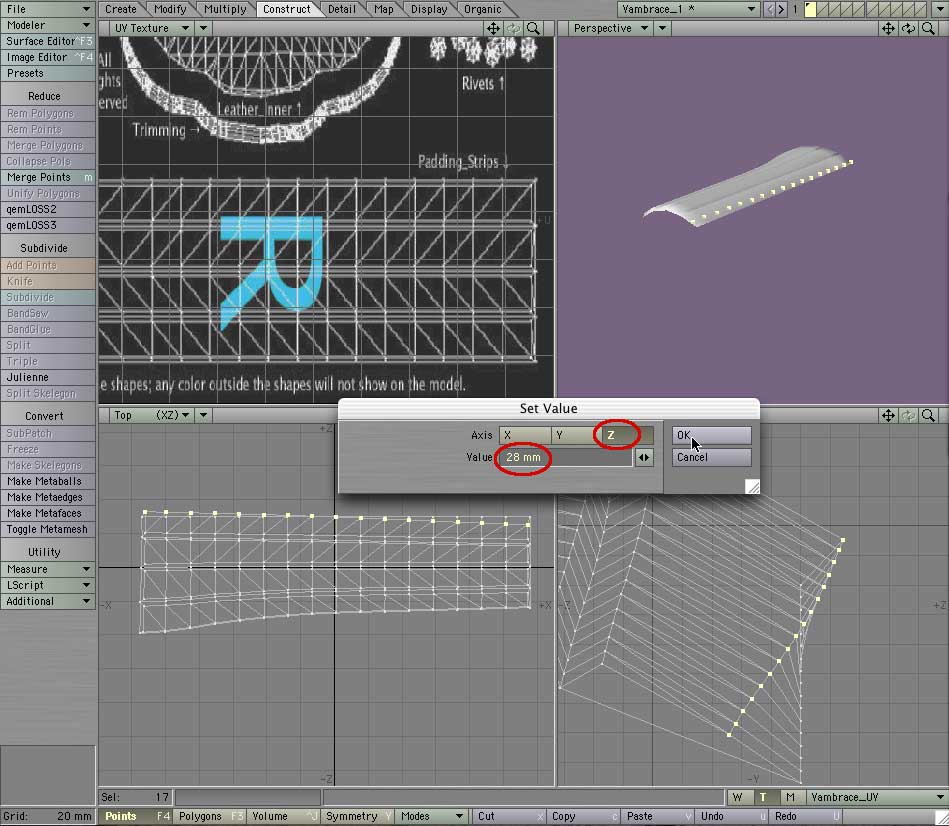Viewport: 949px width, 826px height.
Task: Click the Set Value dialog resize grip
Action: click(752, 487)
